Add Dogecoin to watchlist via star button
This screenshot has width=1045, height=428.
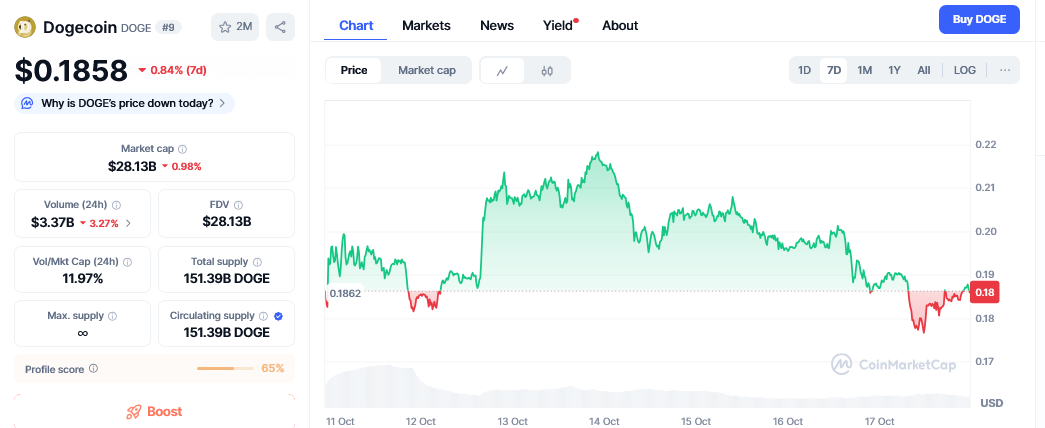[x=235, y=27]
